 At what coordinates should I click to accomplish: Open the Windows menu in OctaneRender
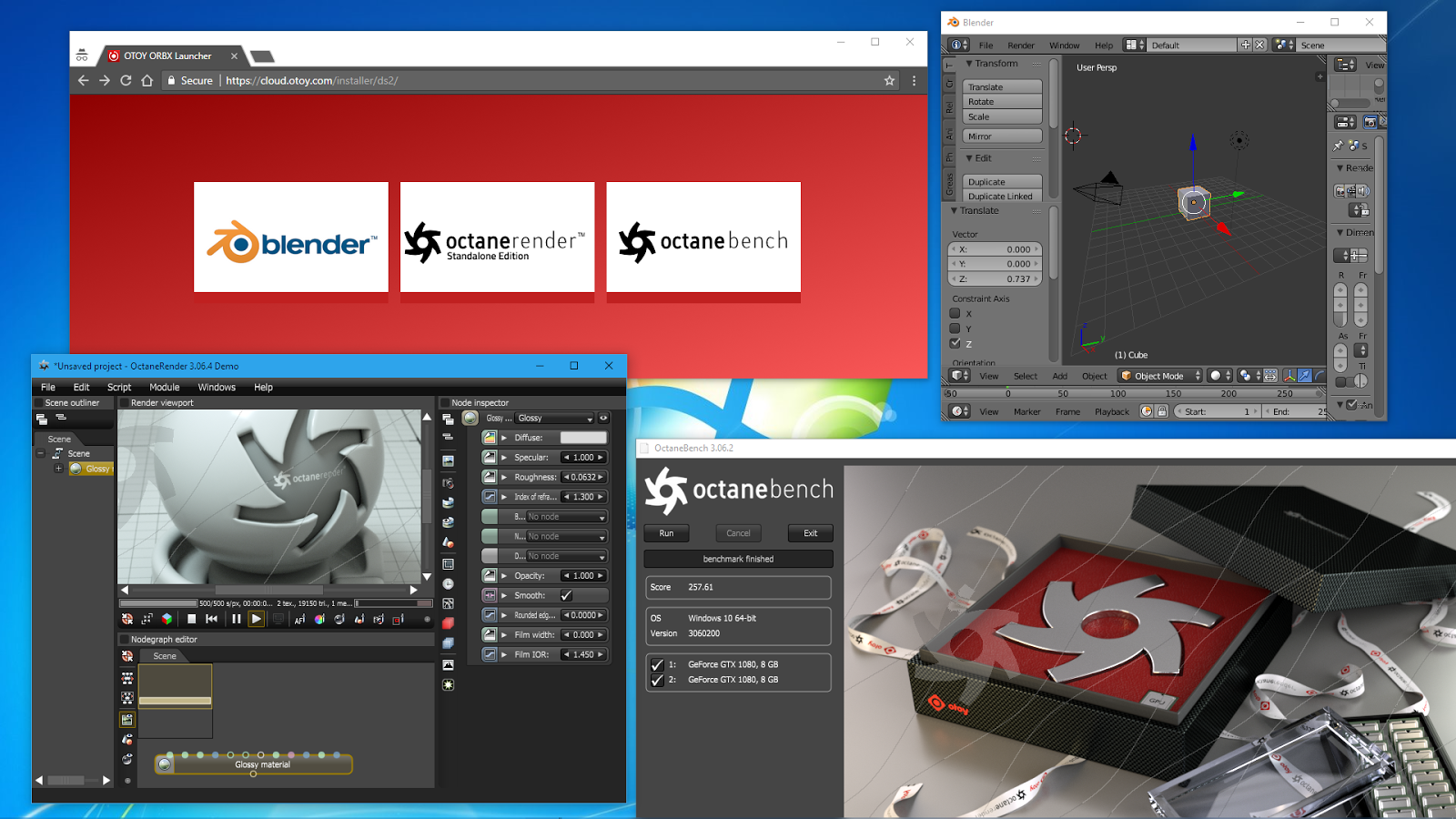coord(217,387)
